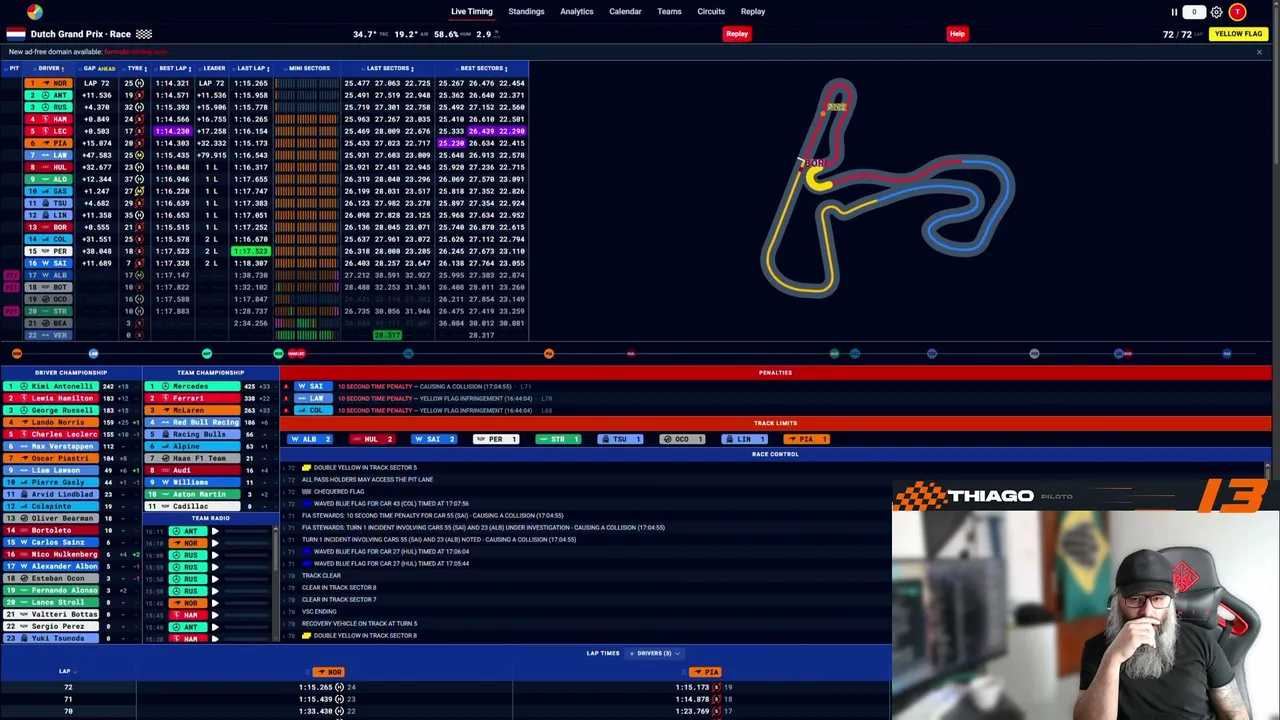The height and width of the screenshot is (720, 1280).
Task: Play the 15:40 ANT team radio clip
Action: click(215, 627)
